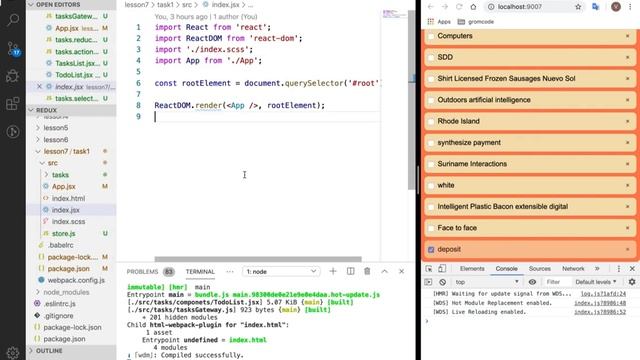This screenshot has height=360, width=640.
Task: Check the Rhode Island task checkbox
Action: [x=431, y=122]
